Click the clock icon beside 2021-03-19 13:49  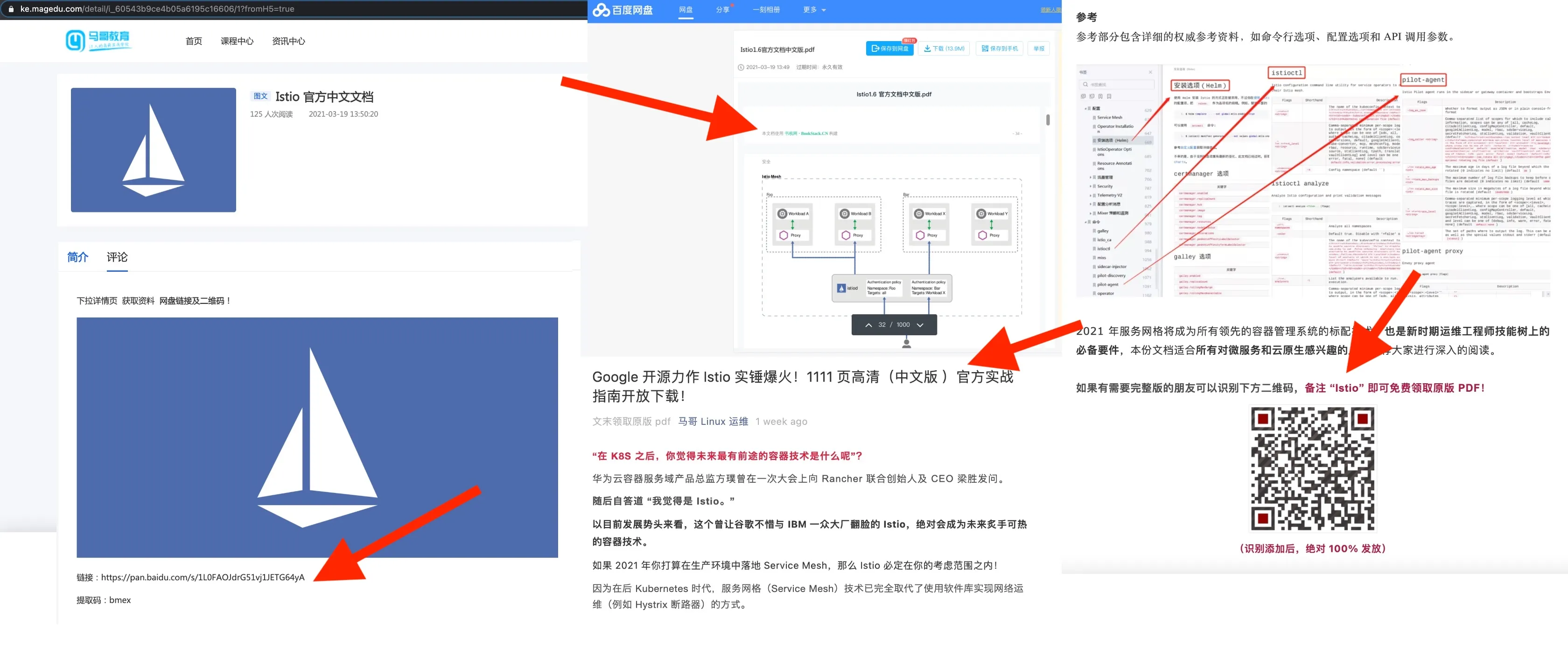pyautogui.click(x=742, y=67)
